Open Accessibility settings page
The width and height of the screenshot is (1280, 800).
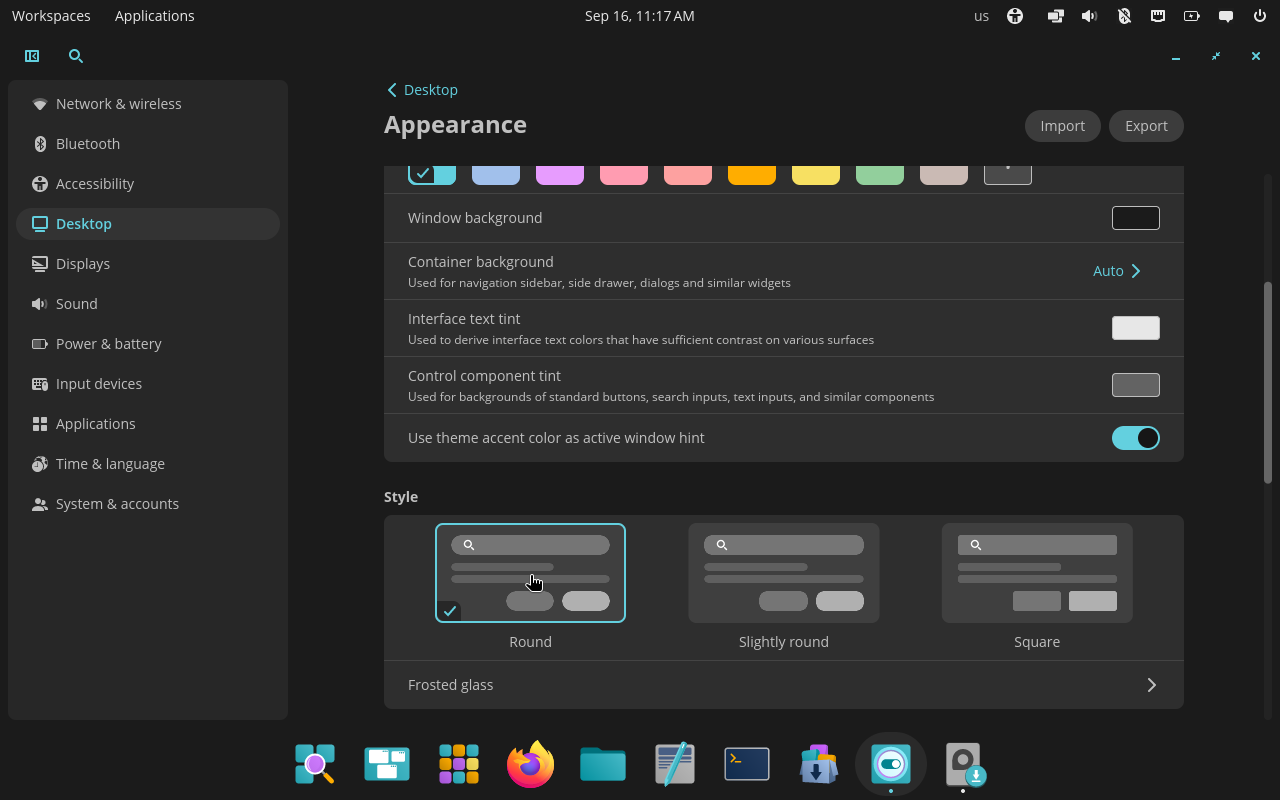click(x=148, y=184)
